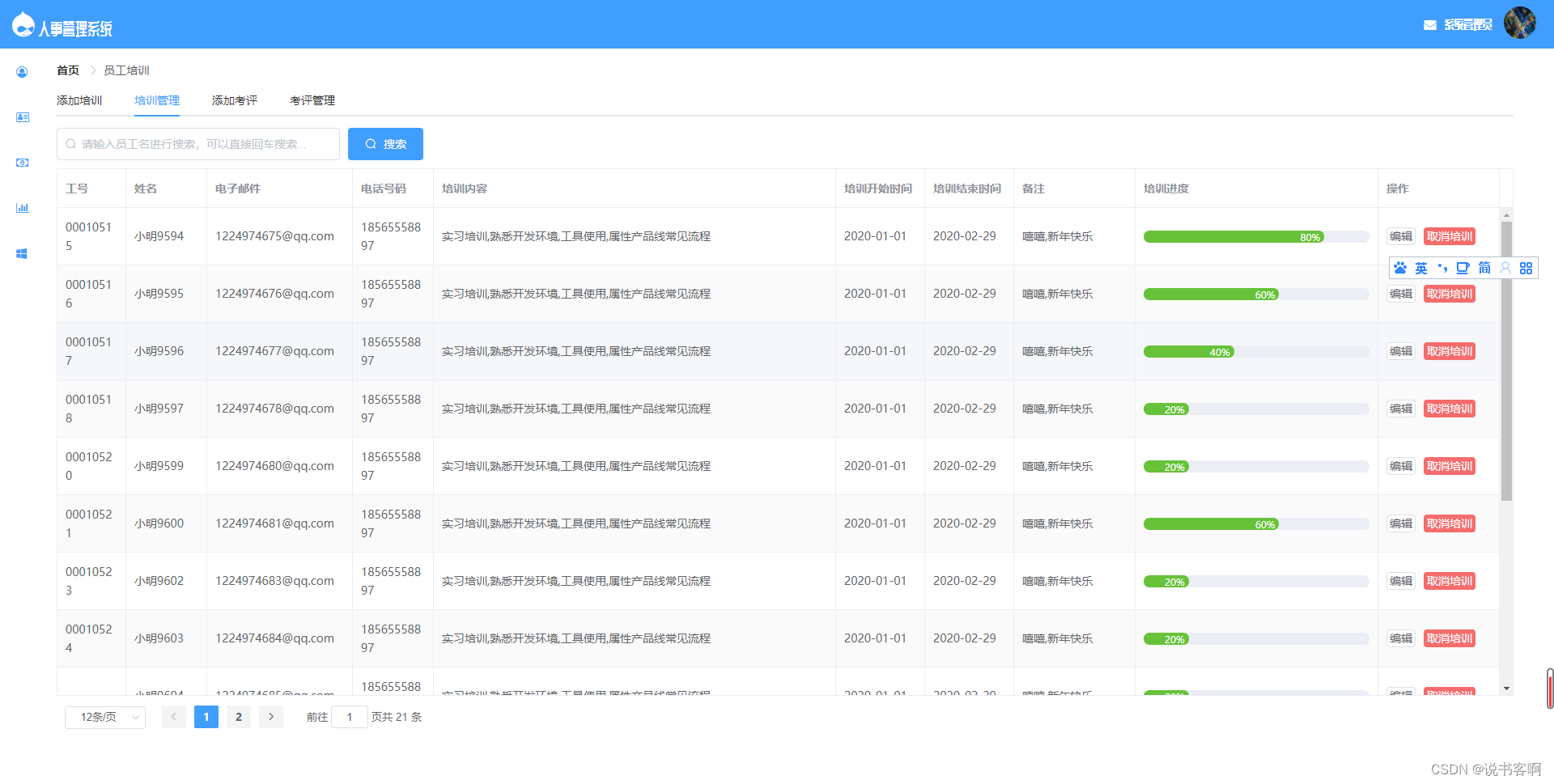Image resolution: width=1554 pixels, height=784 pixels.
Task: Toggle 英 language mode in input method toolbar
Action: click(x=1421, y=268)
